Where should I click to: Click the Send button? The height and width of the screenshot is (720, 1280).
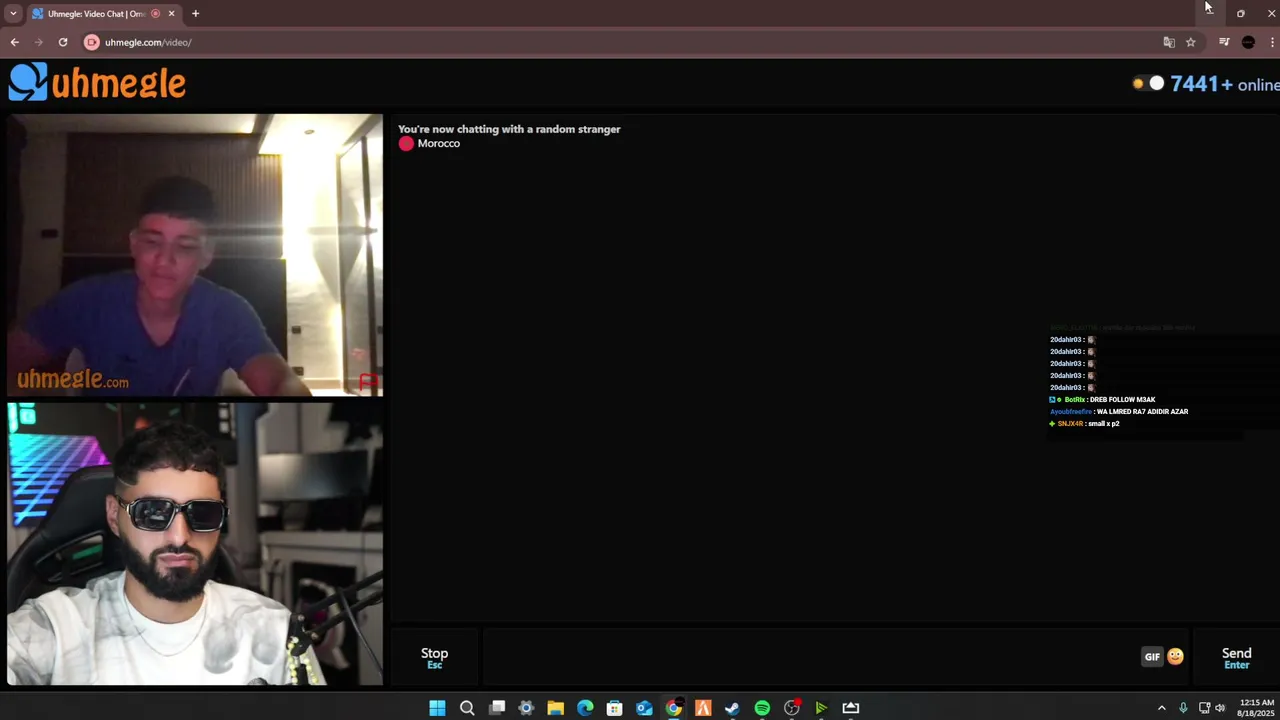click(1236, 657)
